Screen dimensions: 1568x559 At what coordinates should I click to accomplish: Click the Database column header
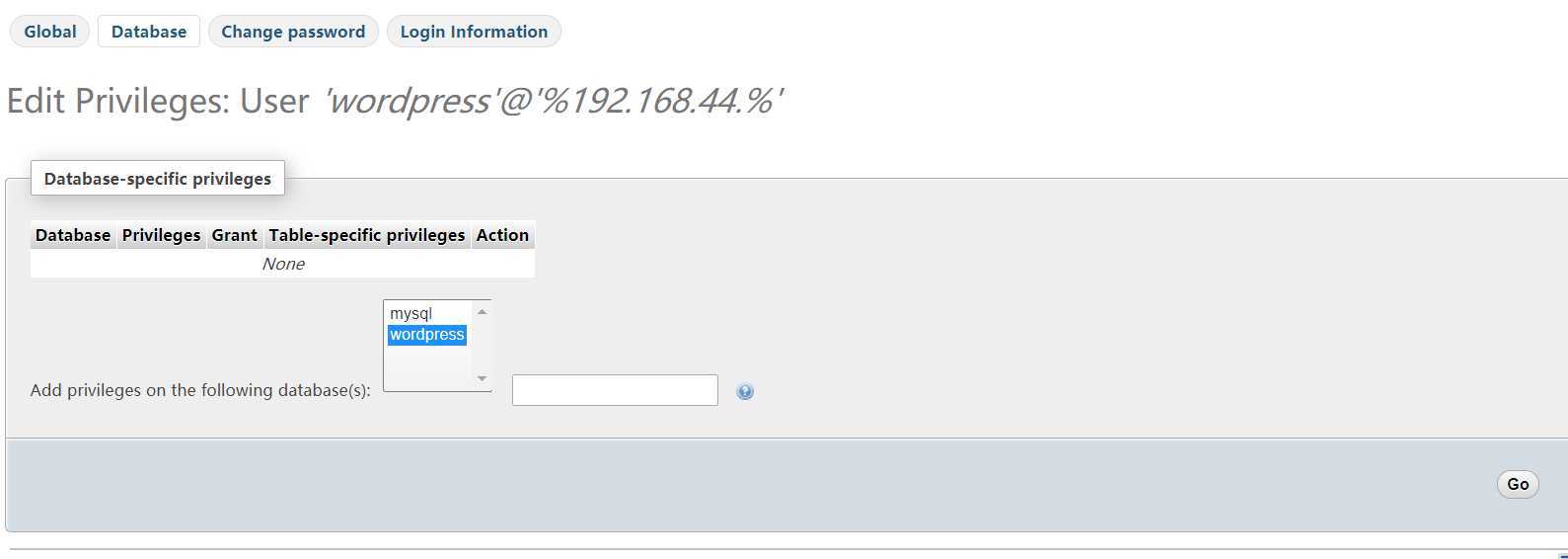[73, 235]
